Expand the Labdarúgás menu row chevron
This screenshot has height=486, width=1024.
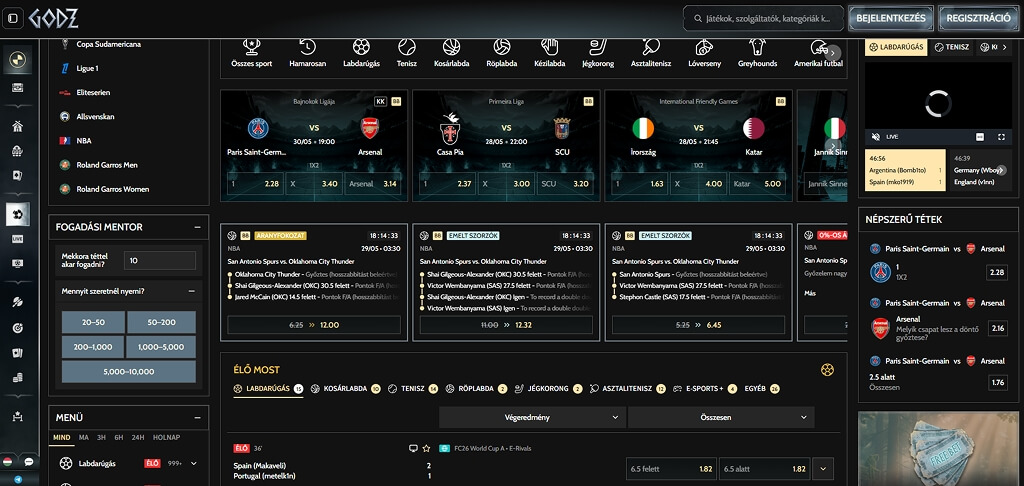pyautogui.click(x=194, y=463)
